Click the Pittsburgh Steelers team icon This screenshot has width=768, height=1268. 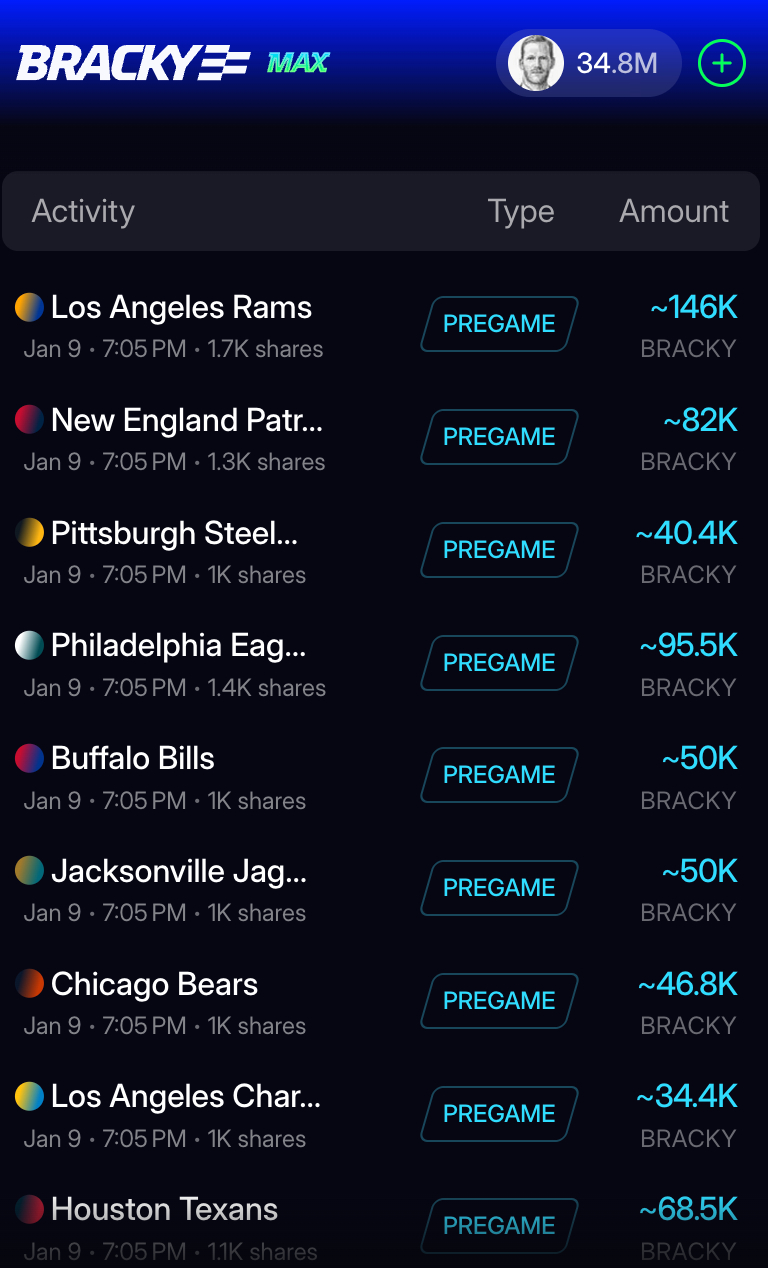click(x=29, y=533)
